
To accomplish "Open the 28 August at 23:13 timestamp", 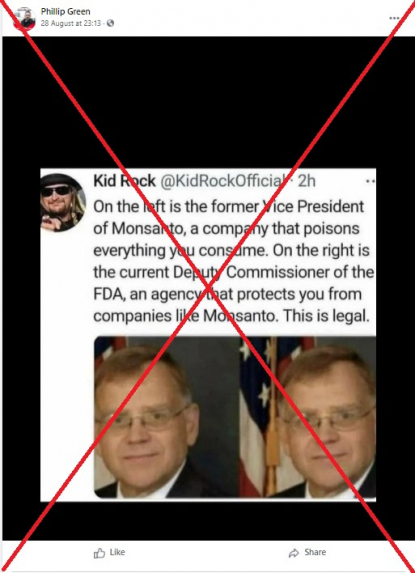I will (x=71, y=23).
